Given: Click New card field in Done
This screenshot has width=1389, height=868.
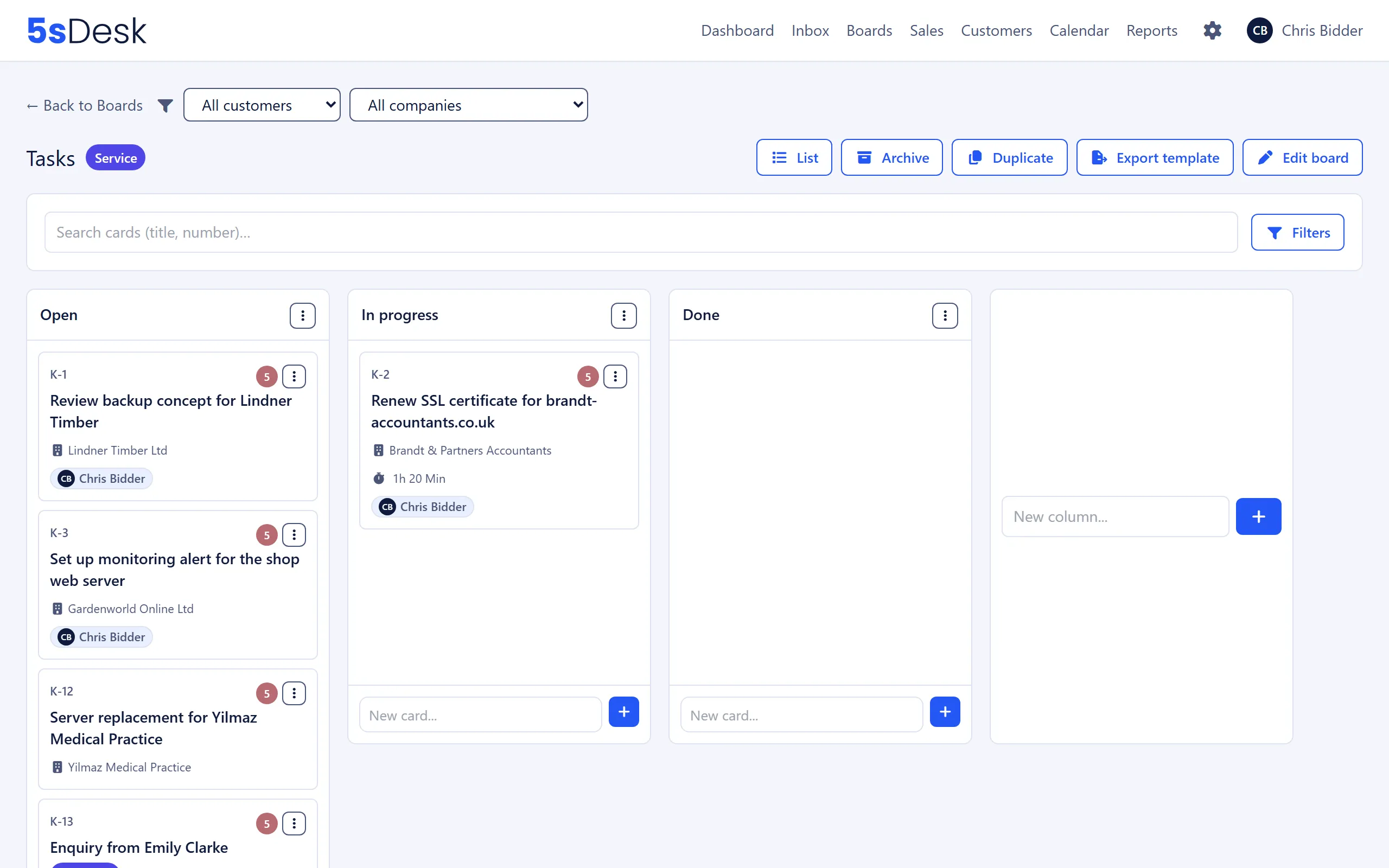Looking at the screenshot, I should (801, 716).
